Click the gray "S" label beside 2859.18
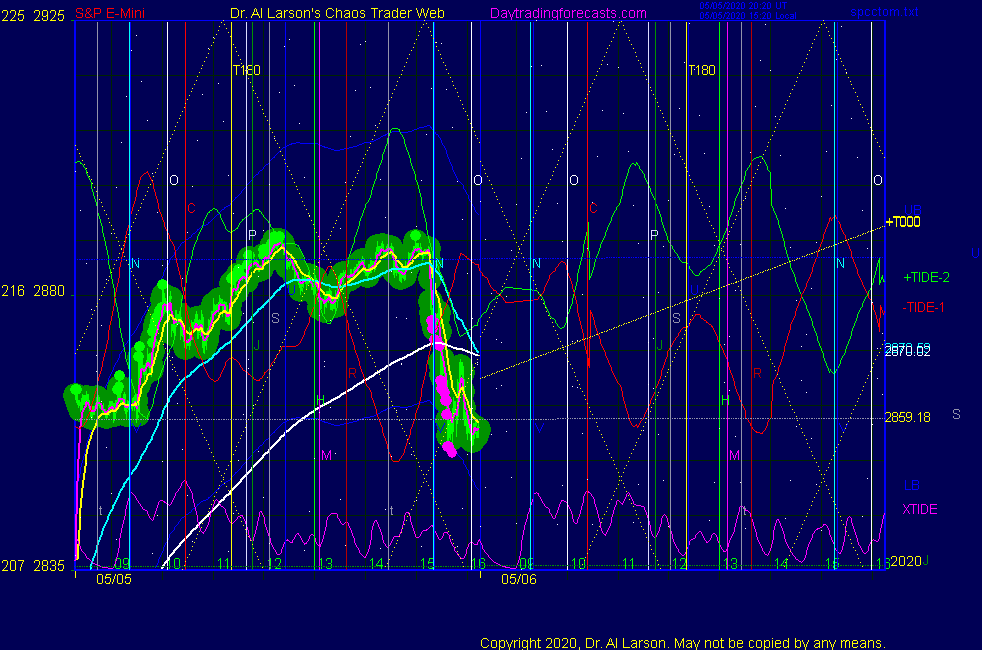The image size is (982, 650). (956, 414)
